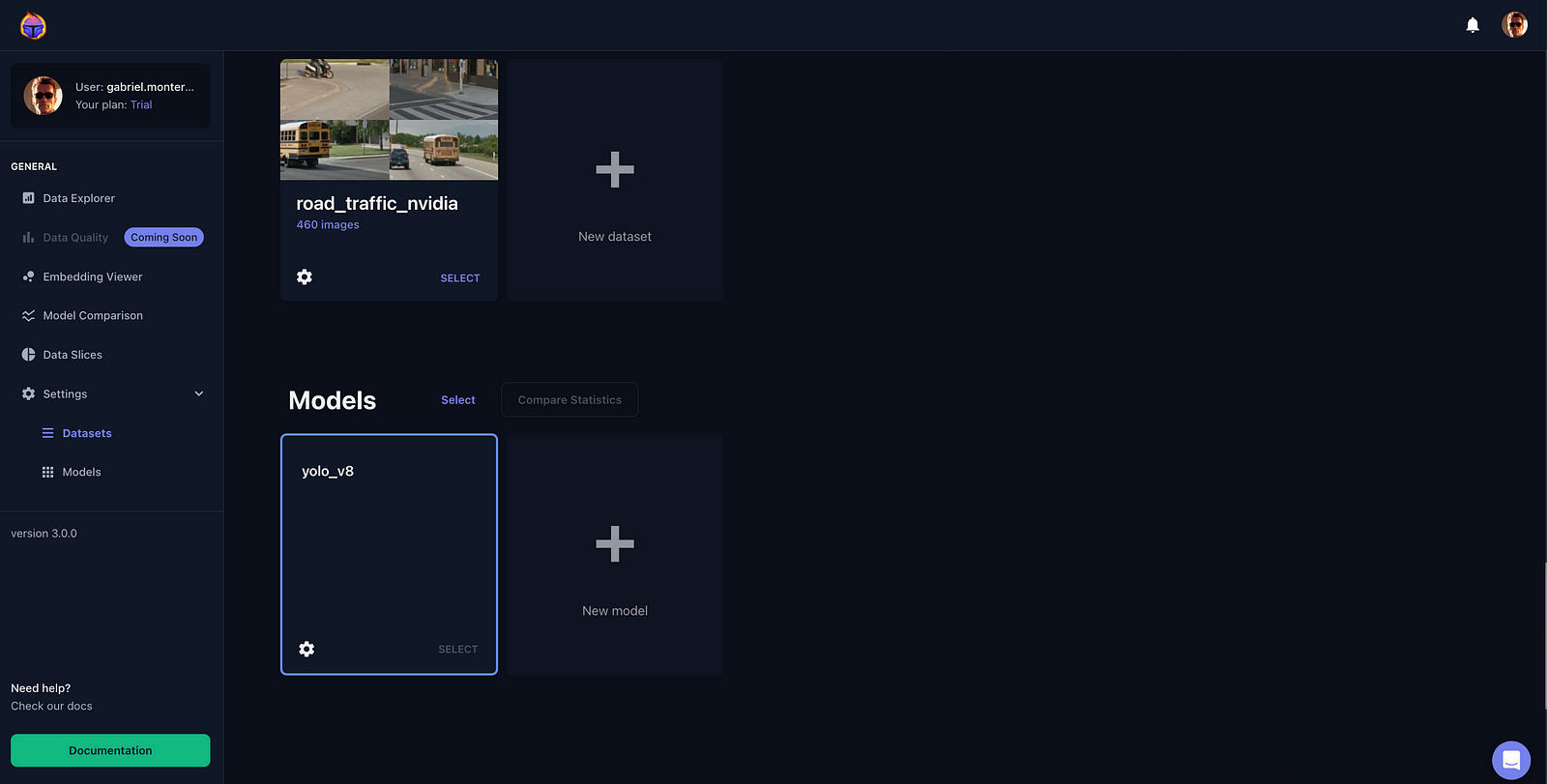Click the Data Quality menu label
Image resolution: width=1547 pixels, height=784 pixels.
pyautogui.click(x=75, y=238)
